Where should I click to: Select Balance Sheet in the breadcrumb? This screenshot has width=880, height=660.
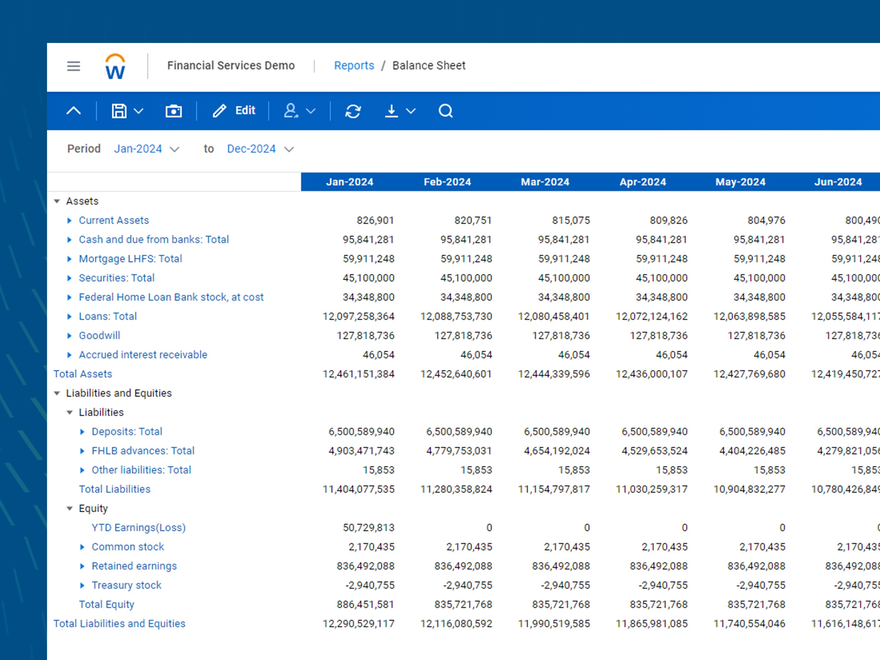[429, 65]
